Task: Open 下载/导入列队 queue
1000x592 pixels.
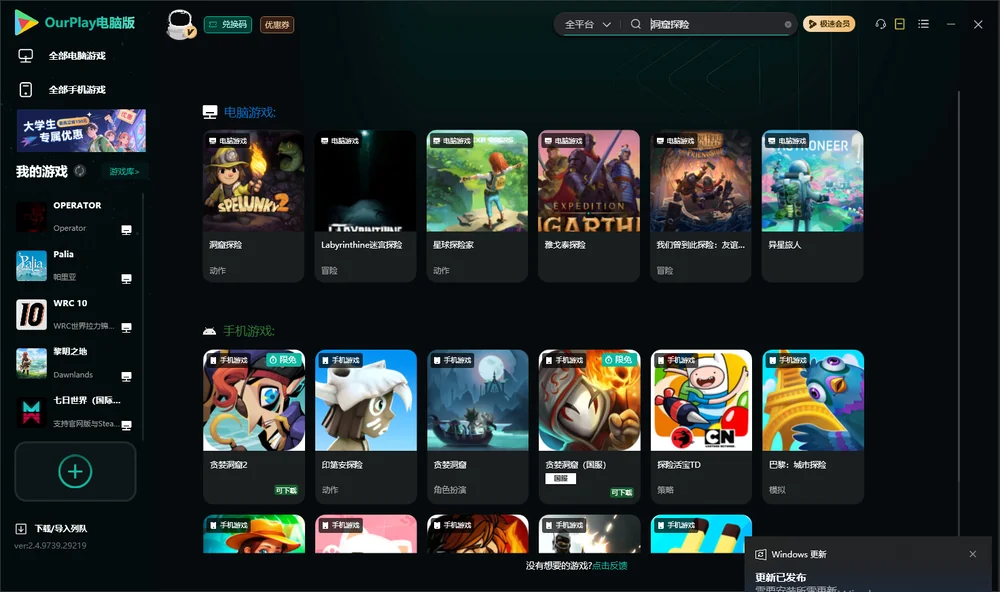Action: point(61,528)
